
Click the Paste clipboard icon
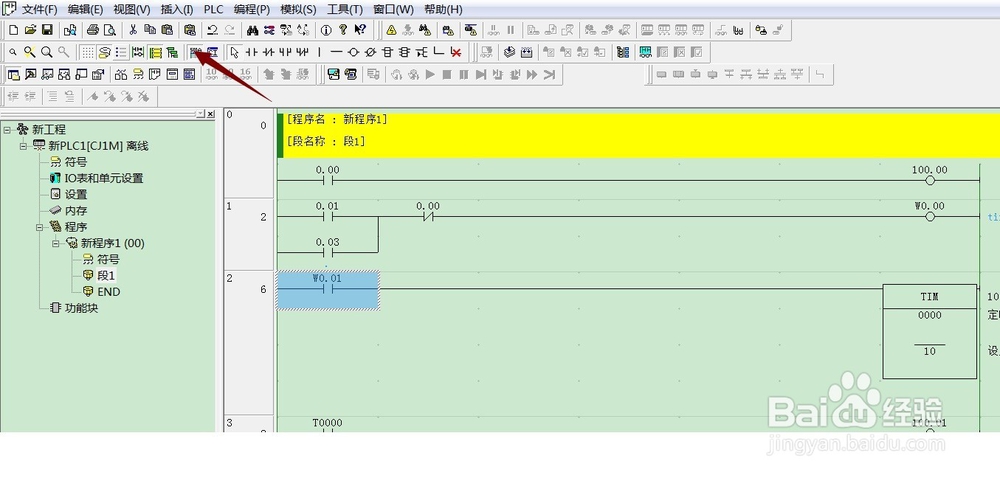(167, 30)
